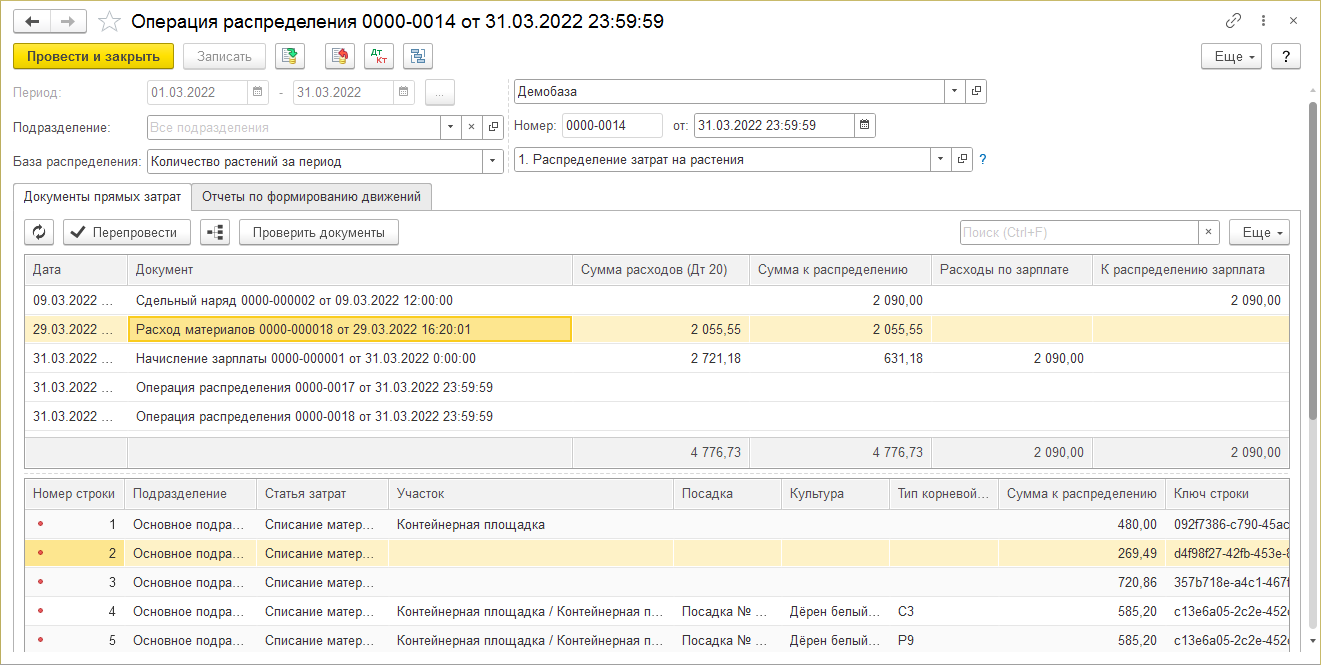This screenshot has width=1321, height=665.
Task: Copy link to document via chain icon
Action: pyautogui.click(x=1233, y=21)
